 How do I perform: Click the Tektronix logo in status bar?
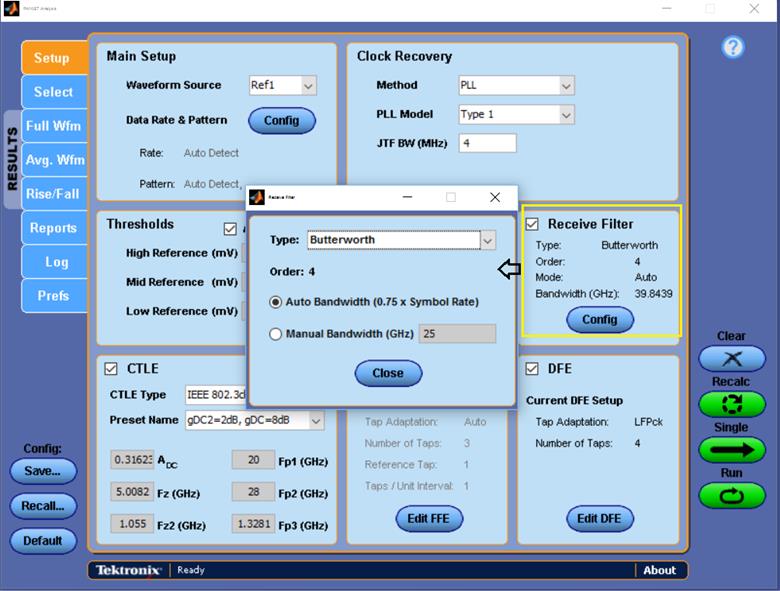[128, 570]
